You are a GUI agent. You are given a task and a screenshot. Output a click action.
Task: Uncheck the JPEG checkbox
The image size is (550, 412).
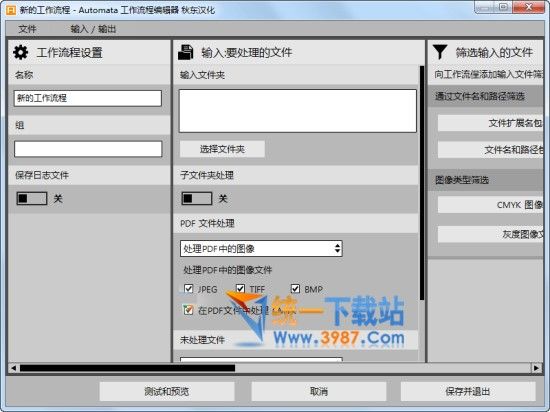point(188,289)
